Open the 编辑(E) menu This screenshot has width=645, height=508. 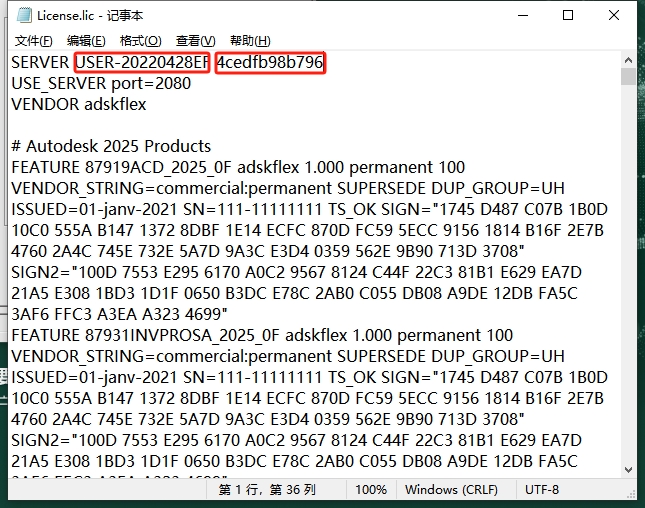tap(86, 41)
